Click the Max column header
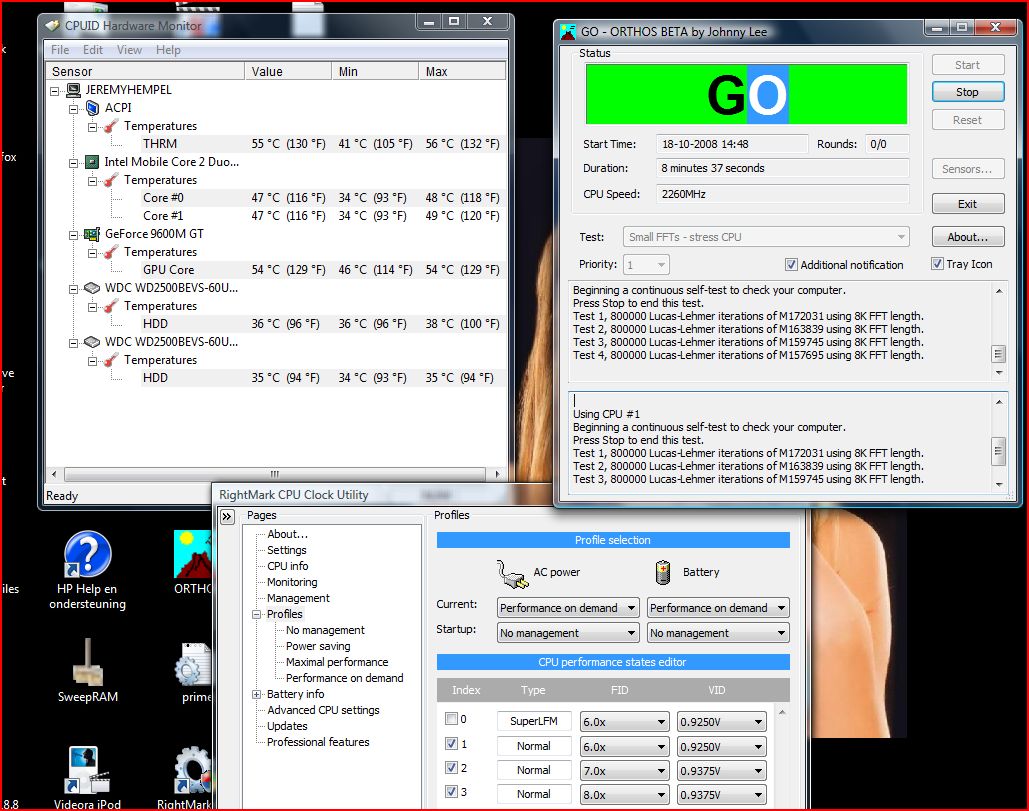Screen dimensions: 1029x811 point(462,71)
